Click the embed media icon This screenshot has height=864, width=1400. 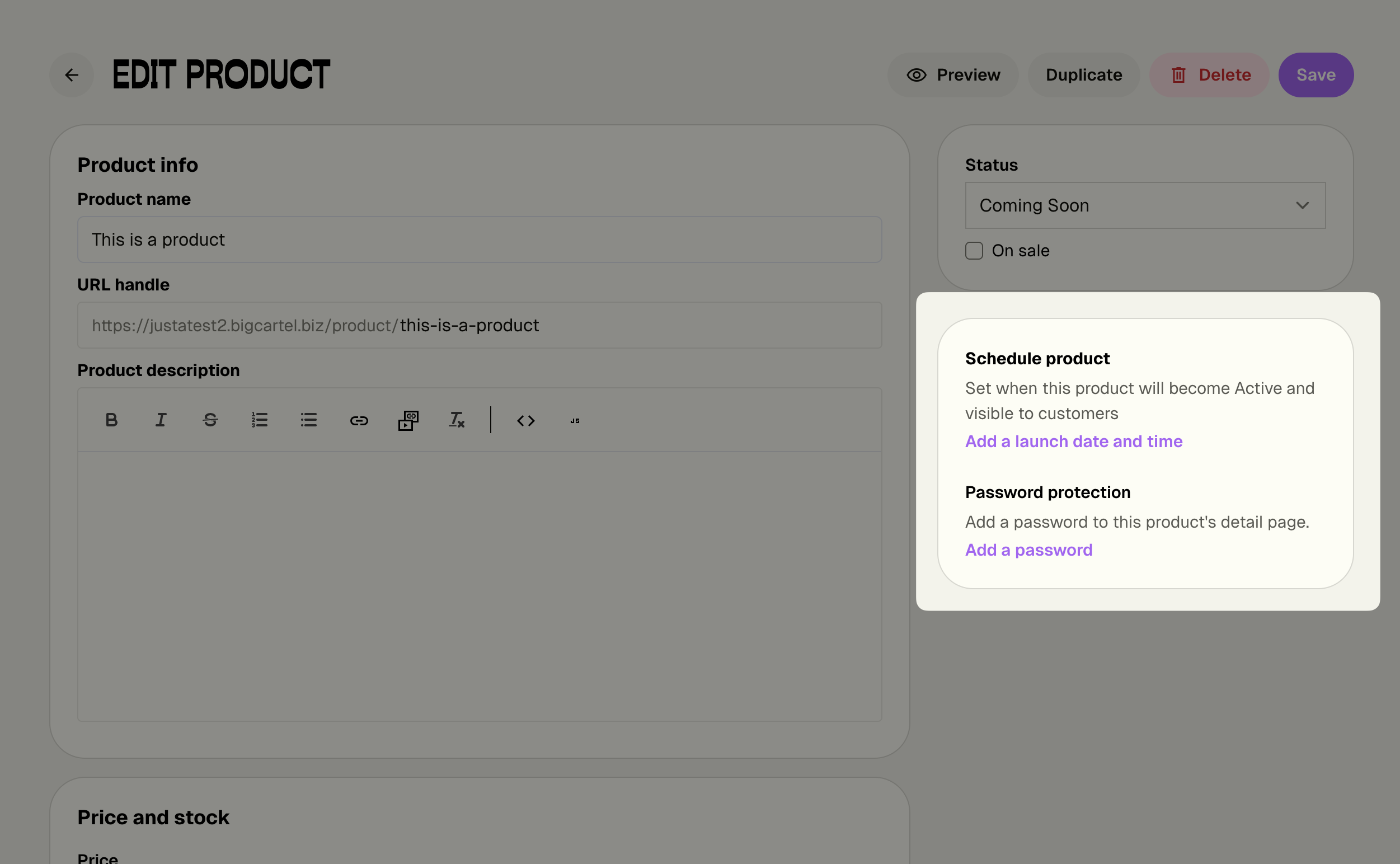coord(408,421)
